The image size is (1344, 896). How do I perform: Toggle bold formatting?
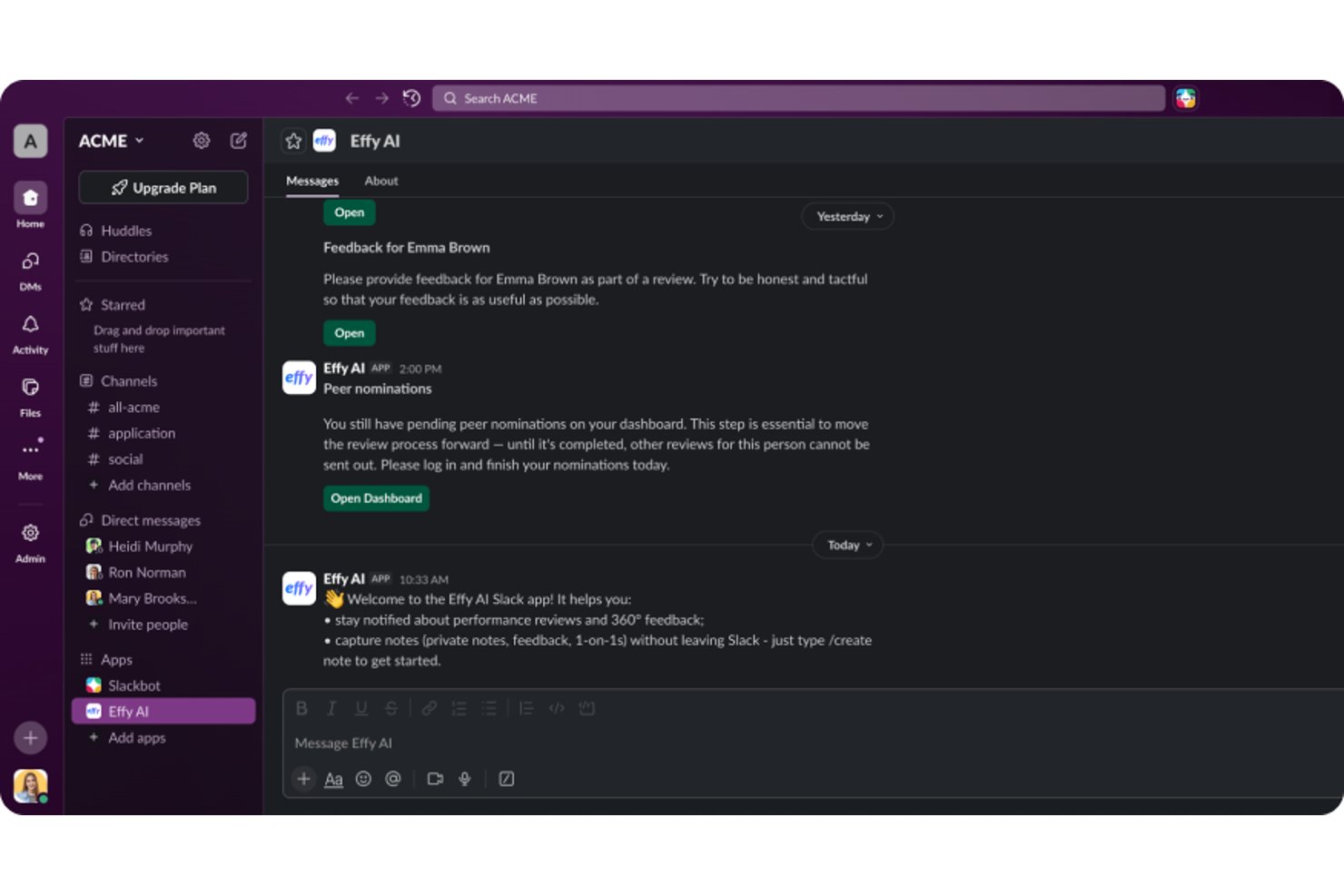301,708
